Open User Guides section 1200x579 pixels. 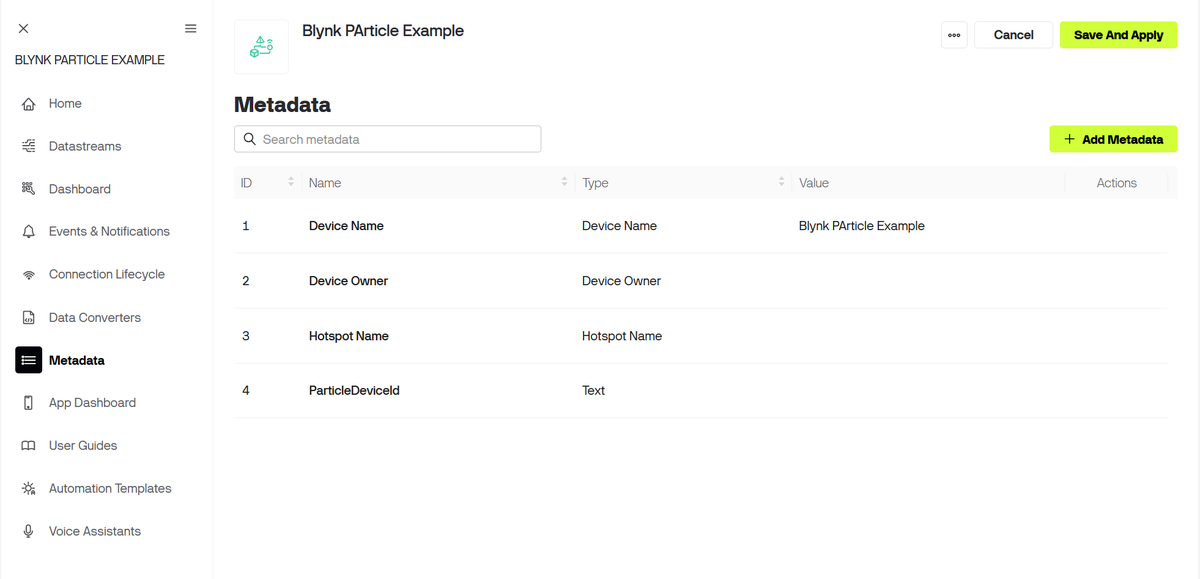83,446
